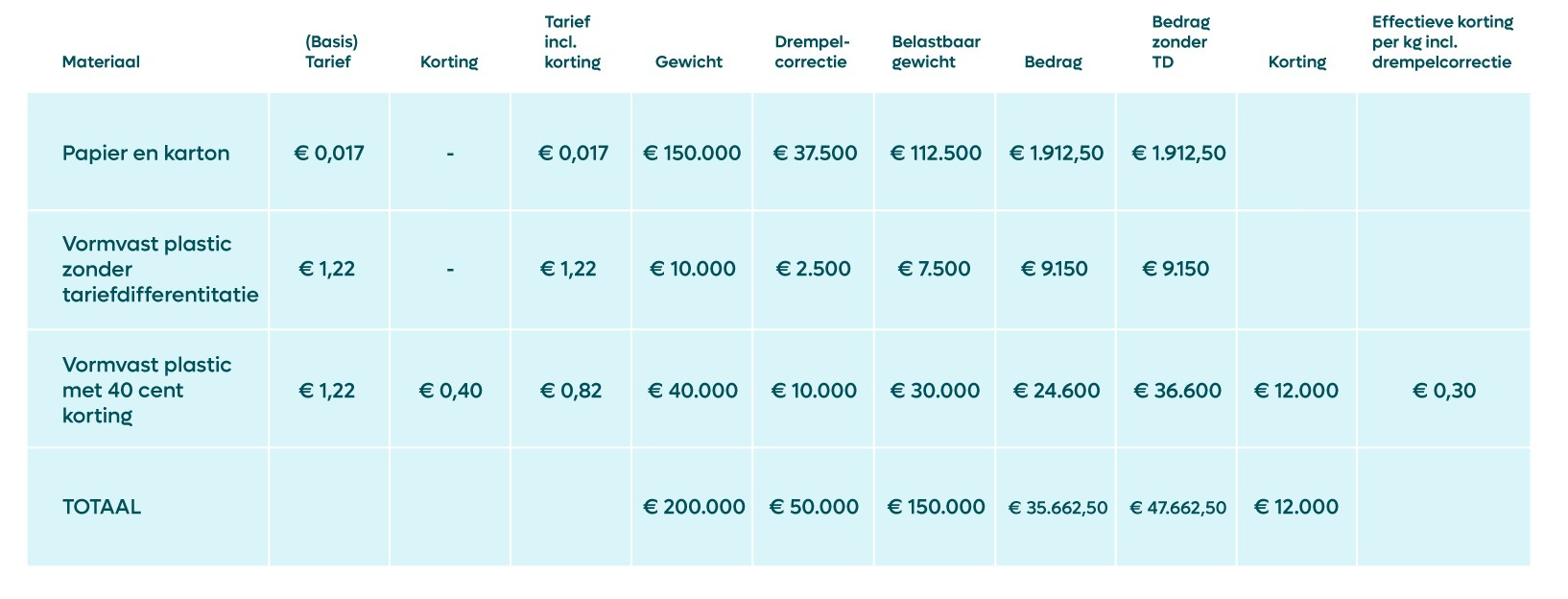Click the (Basis) Tarief column header
The width and height of the screenshot is (1568, 599).
(331, 52)
